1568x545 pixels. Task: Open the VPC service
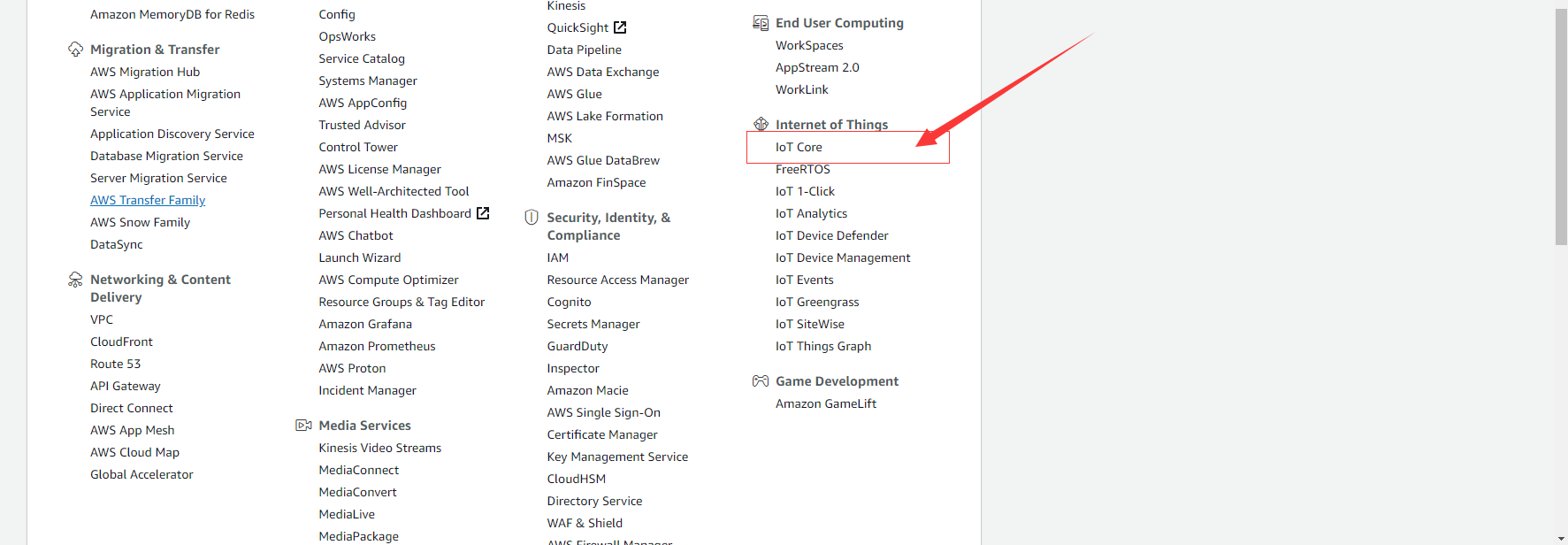[102, 319]
